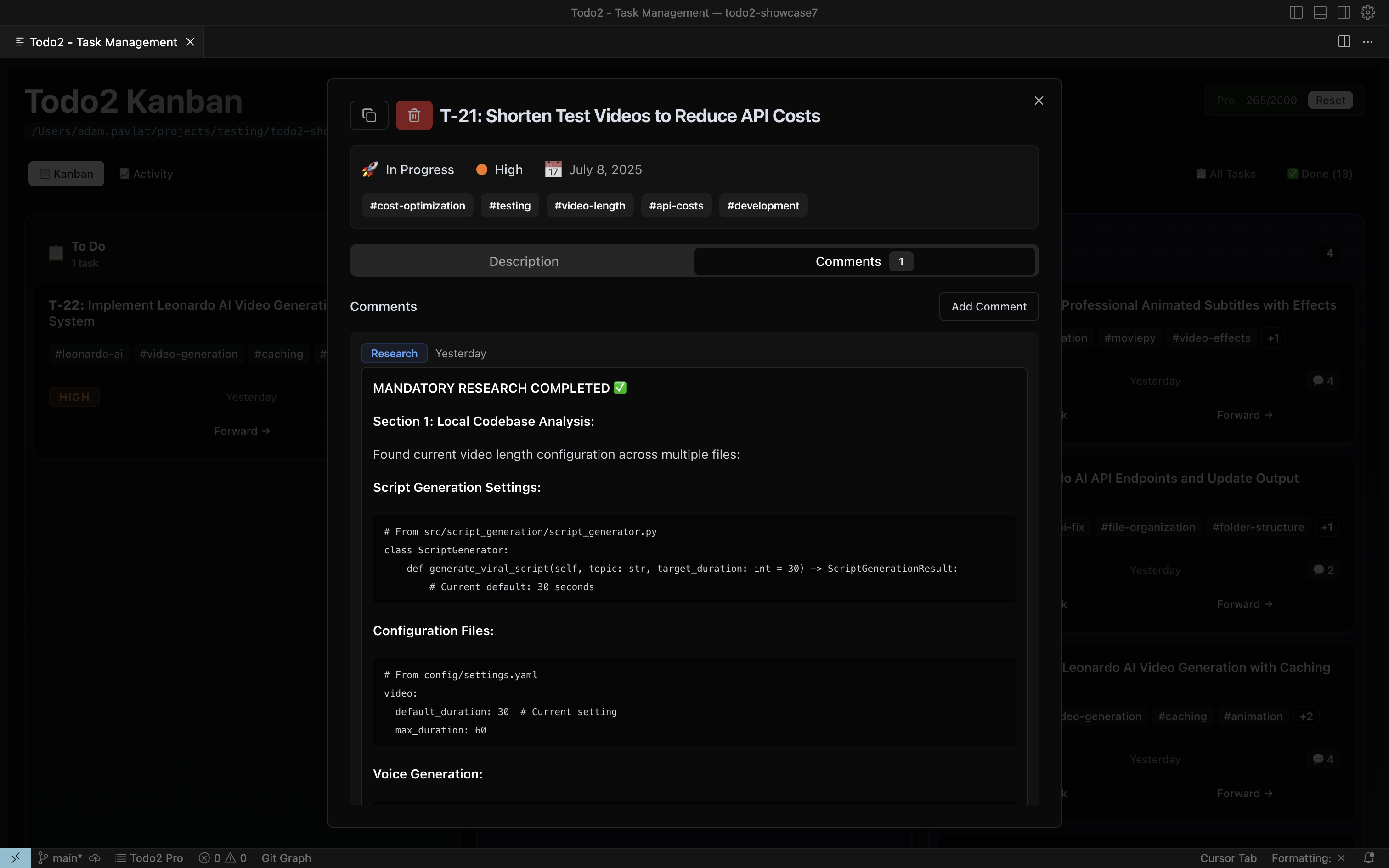
Task: Open Todo2 Pro from the status bar
Action: tap(149, 858)
